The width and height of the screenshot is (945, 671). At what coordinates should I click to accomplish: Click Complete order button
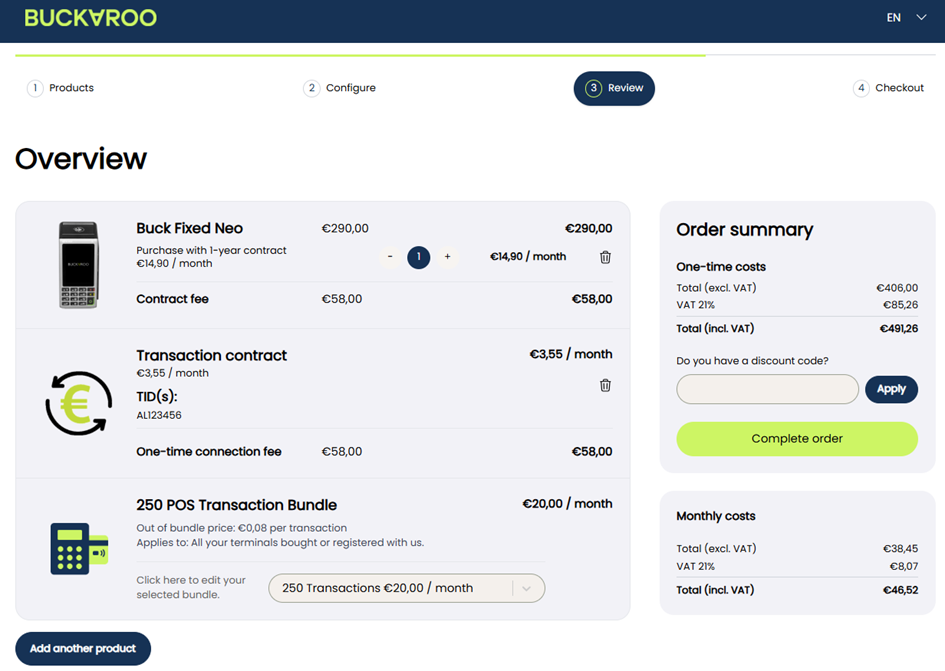(797, 438)
